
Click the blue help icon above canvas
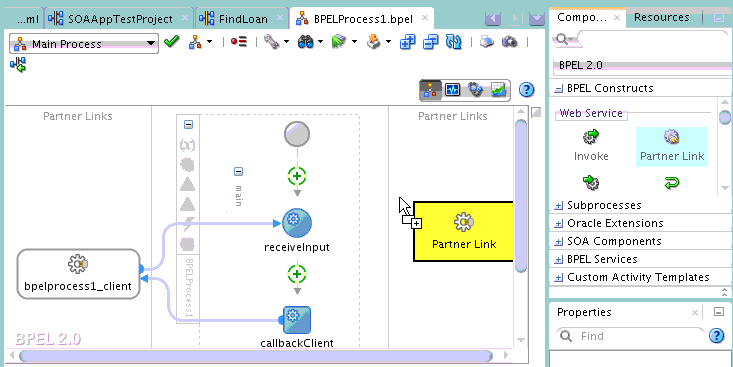(x=526, y=89)
